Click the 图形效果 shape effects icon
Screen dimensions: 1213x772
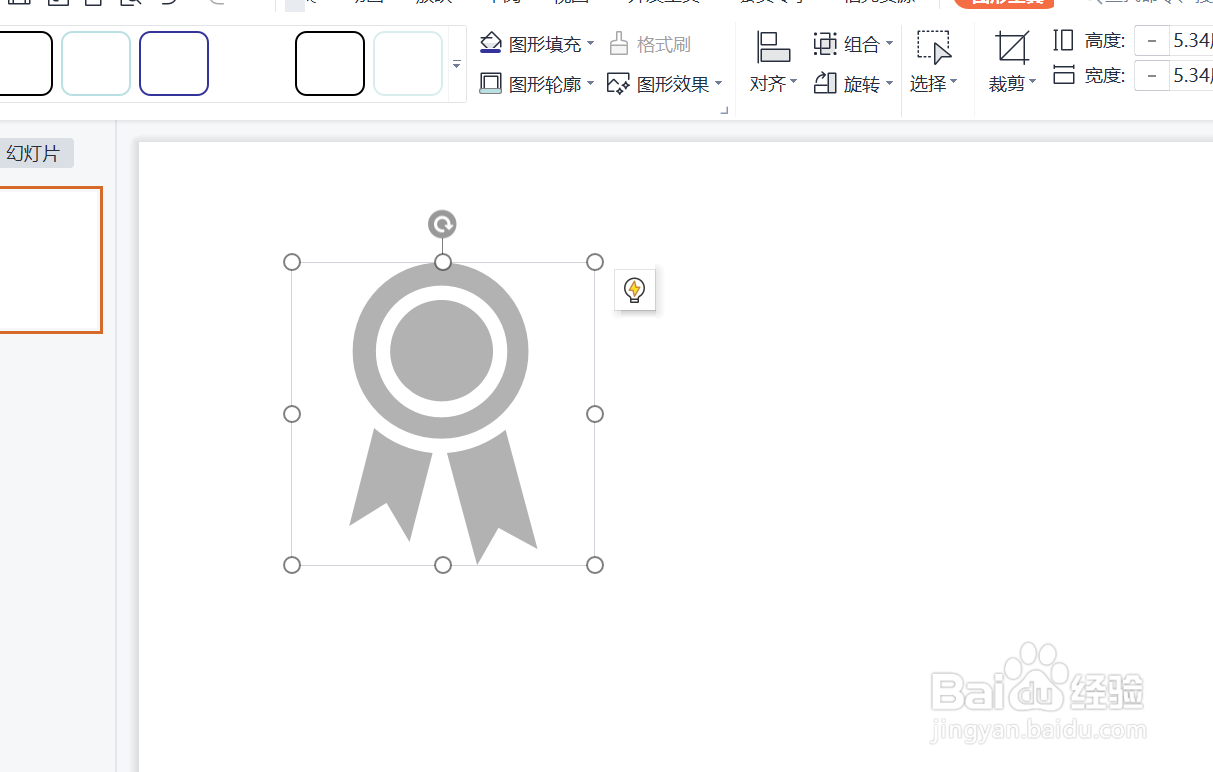[619, 84]
